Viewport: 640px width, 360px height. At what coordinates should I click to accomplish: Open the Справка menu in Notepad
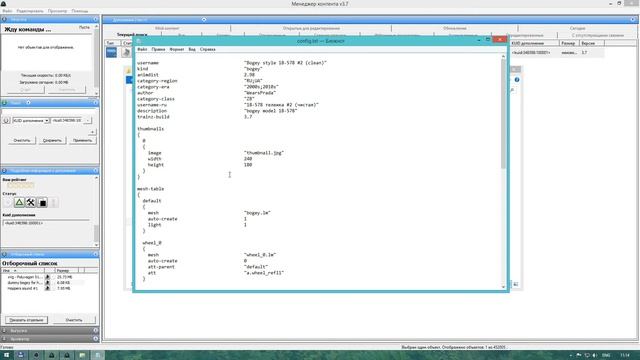pyautogui.click(x=208, y=49)
